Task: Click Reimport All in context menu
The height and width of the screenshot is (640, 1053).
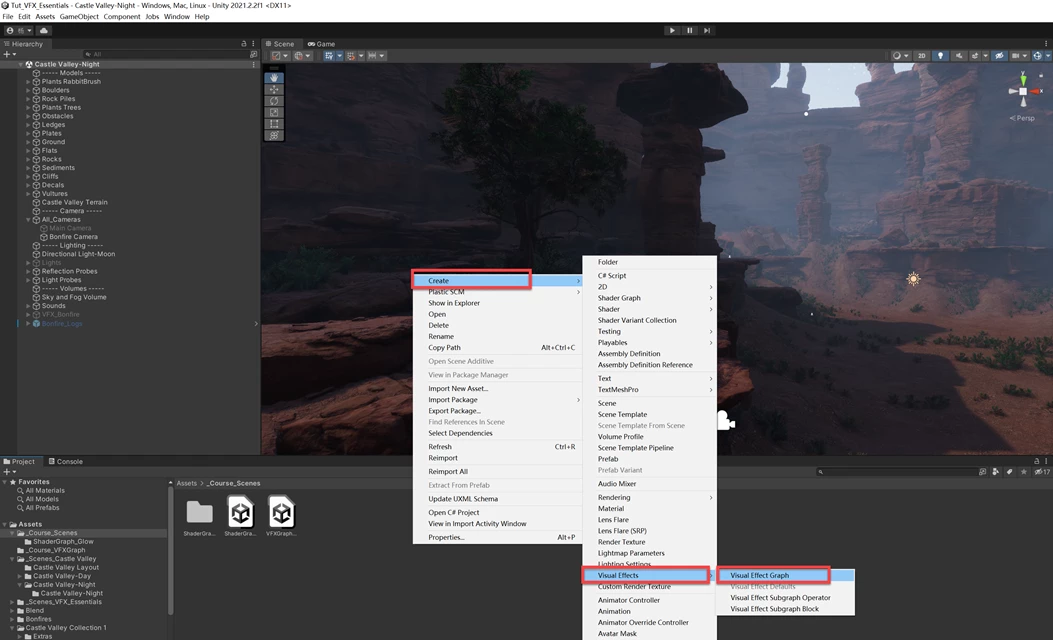Action: [497, 471]
